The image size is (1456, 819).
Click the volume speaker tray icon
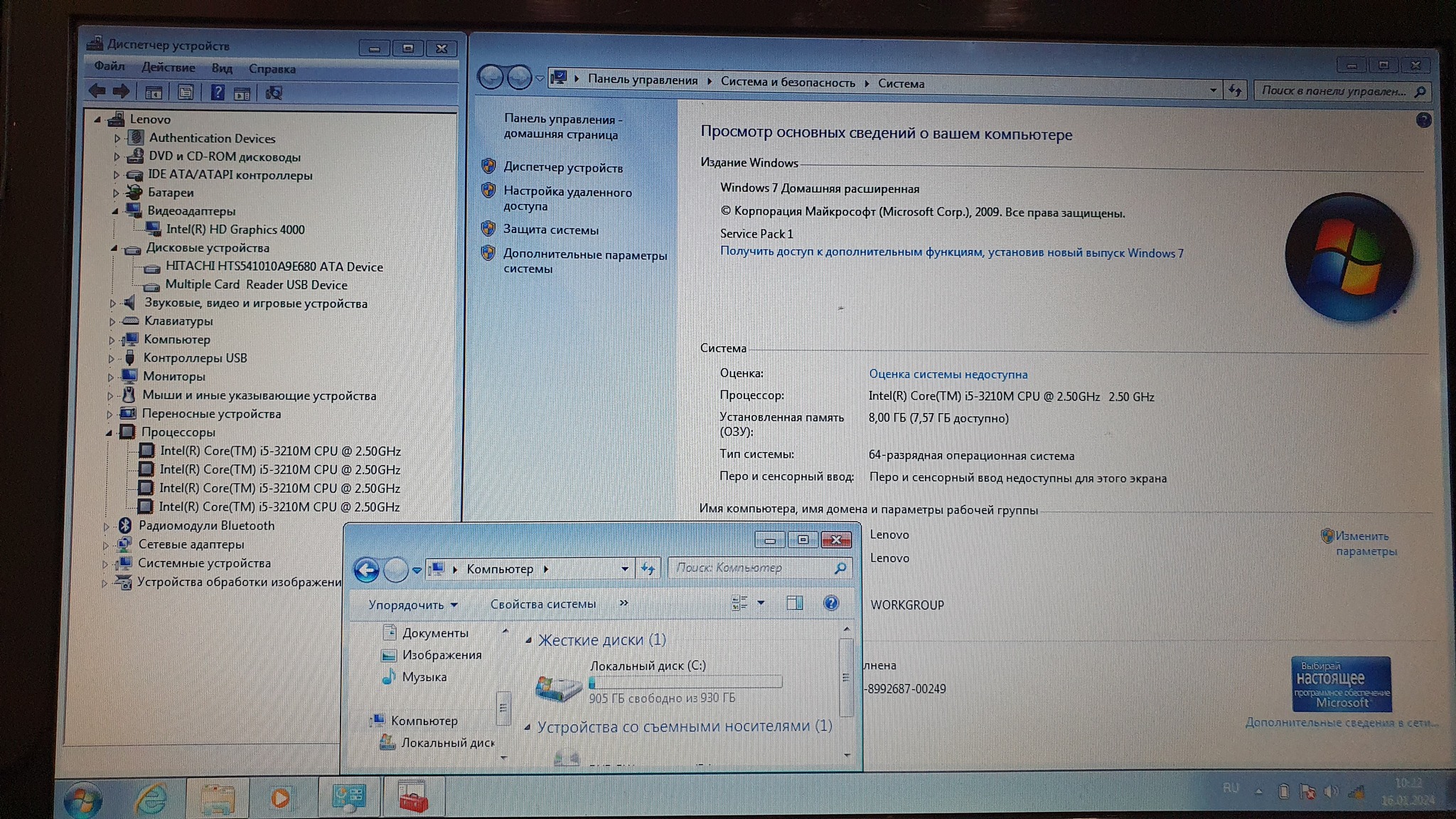[x=1331, y=791]
